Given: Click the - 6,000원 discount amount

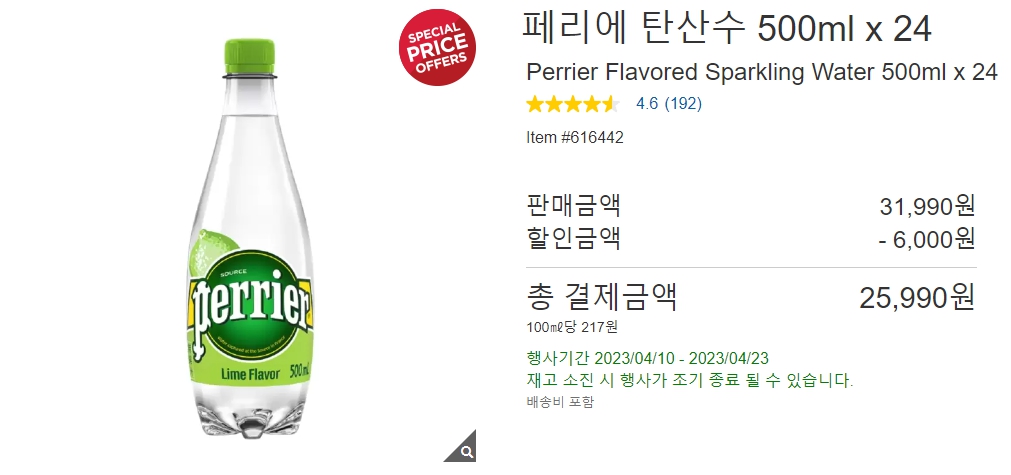Looking at the screenshot, I should pos(927,239).
